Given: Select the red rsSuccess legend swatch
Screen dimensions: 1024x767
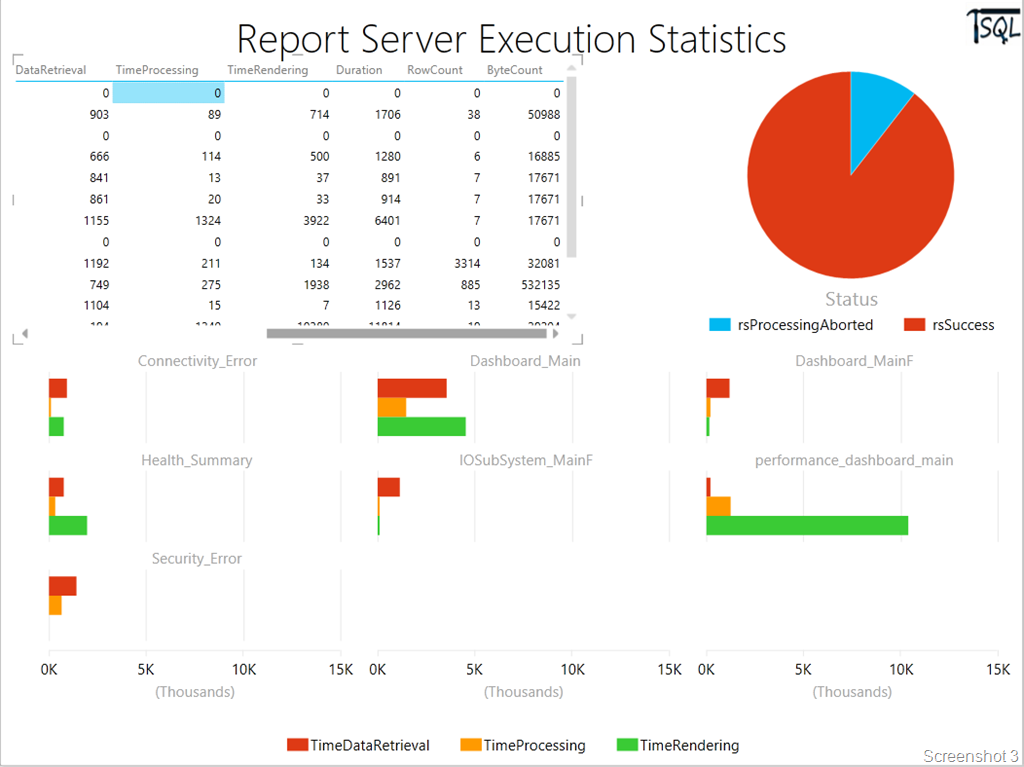Looking at the screenshot, I should coord(914,325).
